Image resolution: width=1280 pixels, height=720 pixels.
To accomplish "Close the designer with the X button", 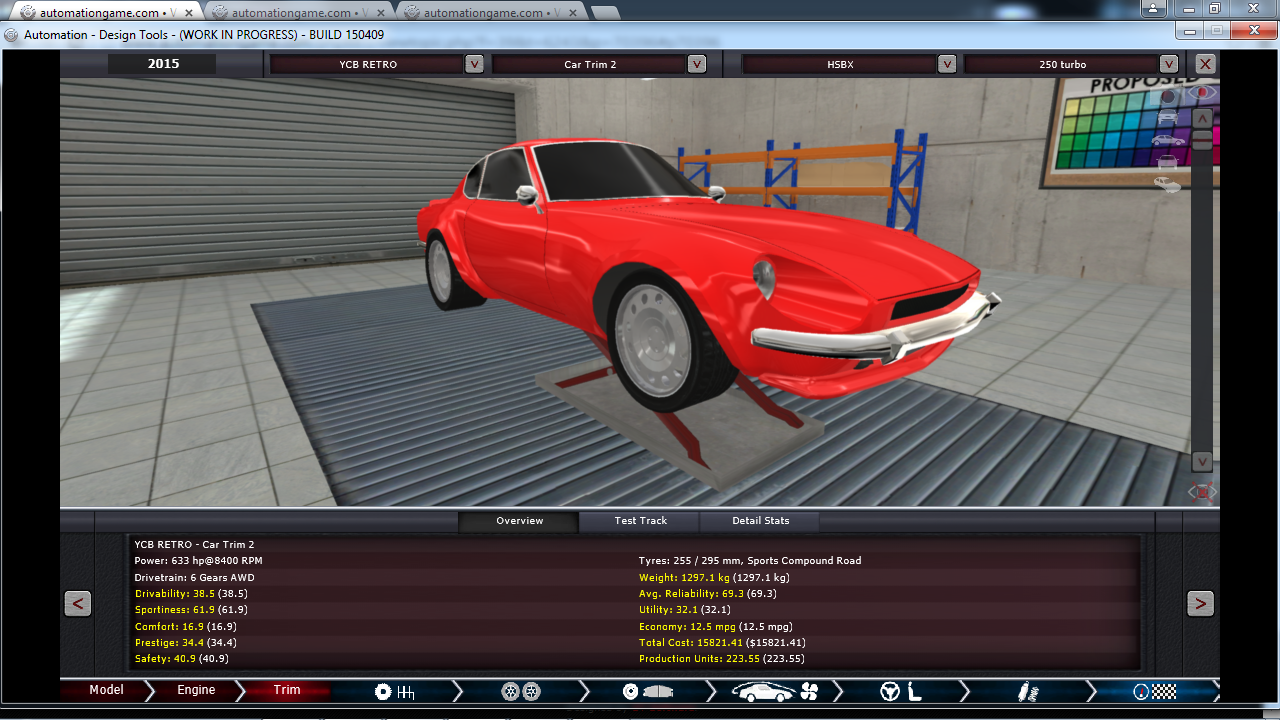I will 1206,64.
